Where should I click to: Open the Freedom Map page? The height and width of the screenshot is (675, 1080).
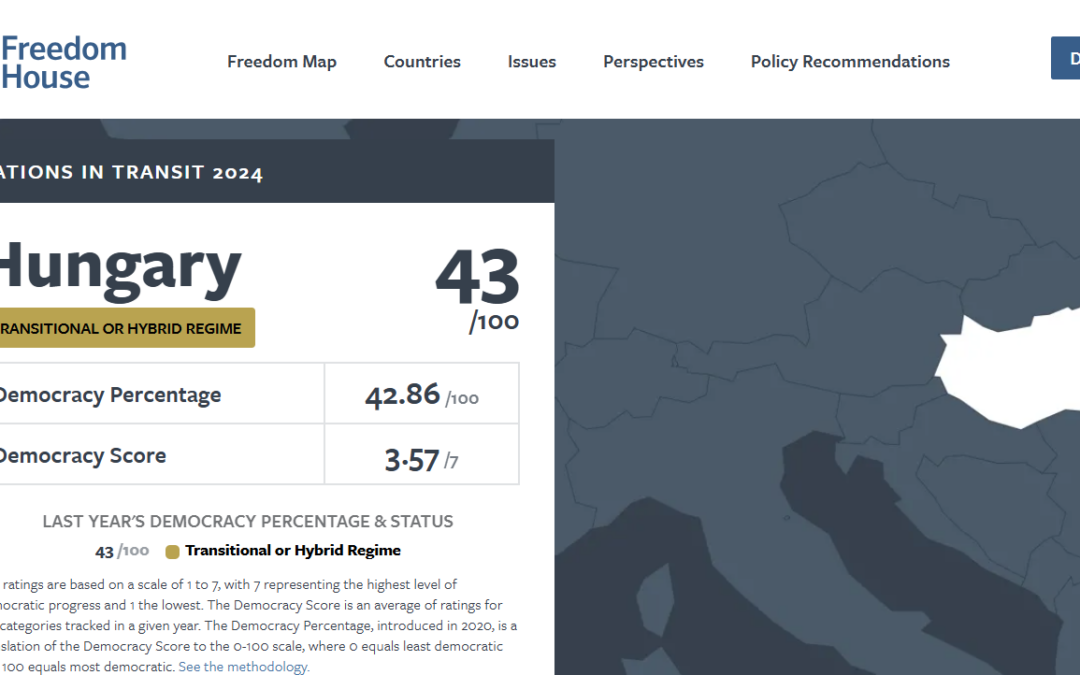pyautogui.click(x=281, y=61)
